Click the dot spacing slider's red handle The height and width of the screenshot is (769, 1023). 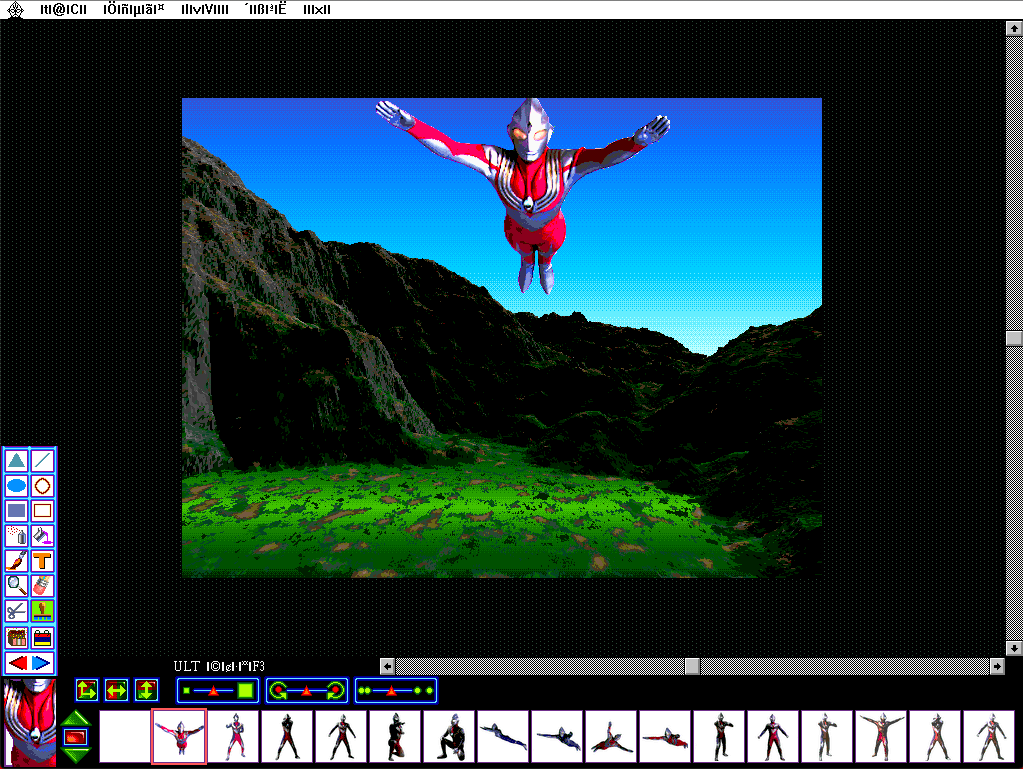pyautogui.click(x=391, y=691)
